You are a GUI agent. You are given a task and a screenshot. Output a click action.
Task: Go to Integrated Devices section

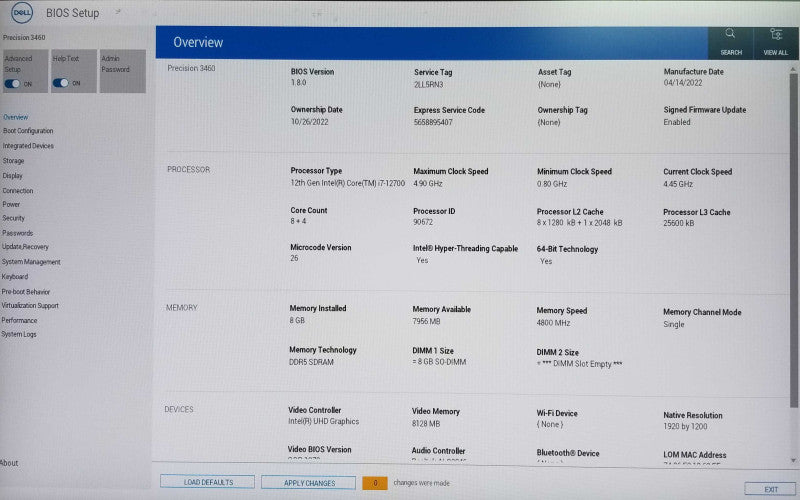point(28,145)
